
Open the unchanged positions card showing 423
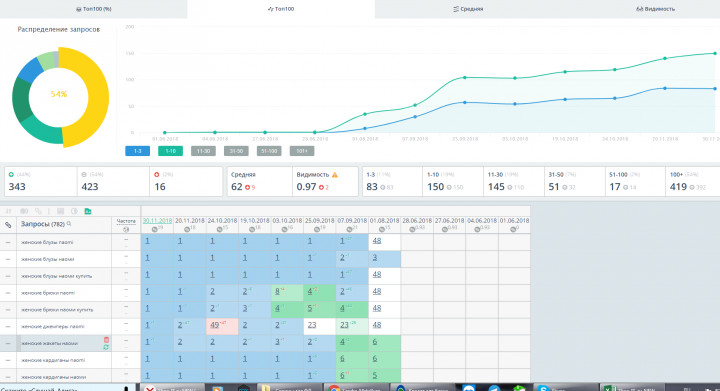113,182
